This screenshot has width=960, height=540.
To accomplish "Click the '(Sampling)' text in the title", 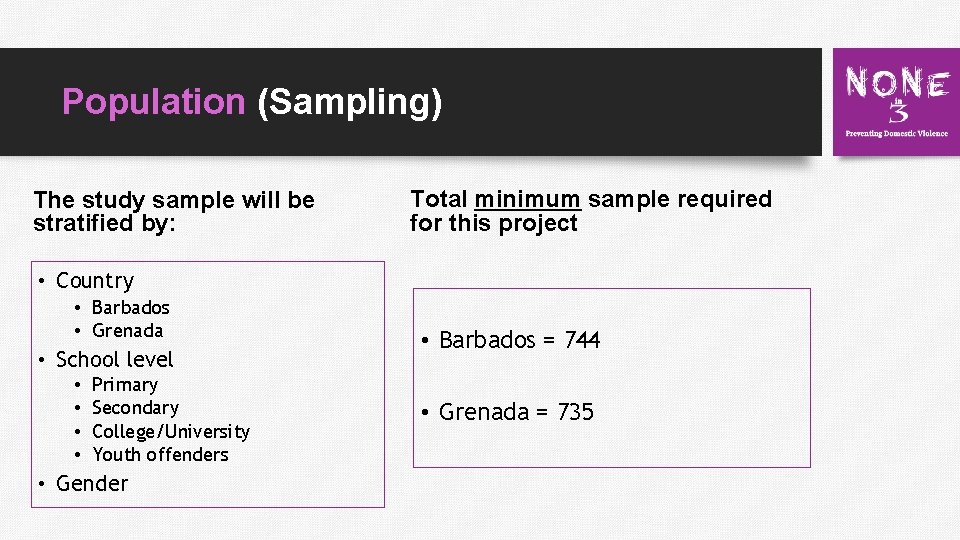I will (x=349, y=102).
